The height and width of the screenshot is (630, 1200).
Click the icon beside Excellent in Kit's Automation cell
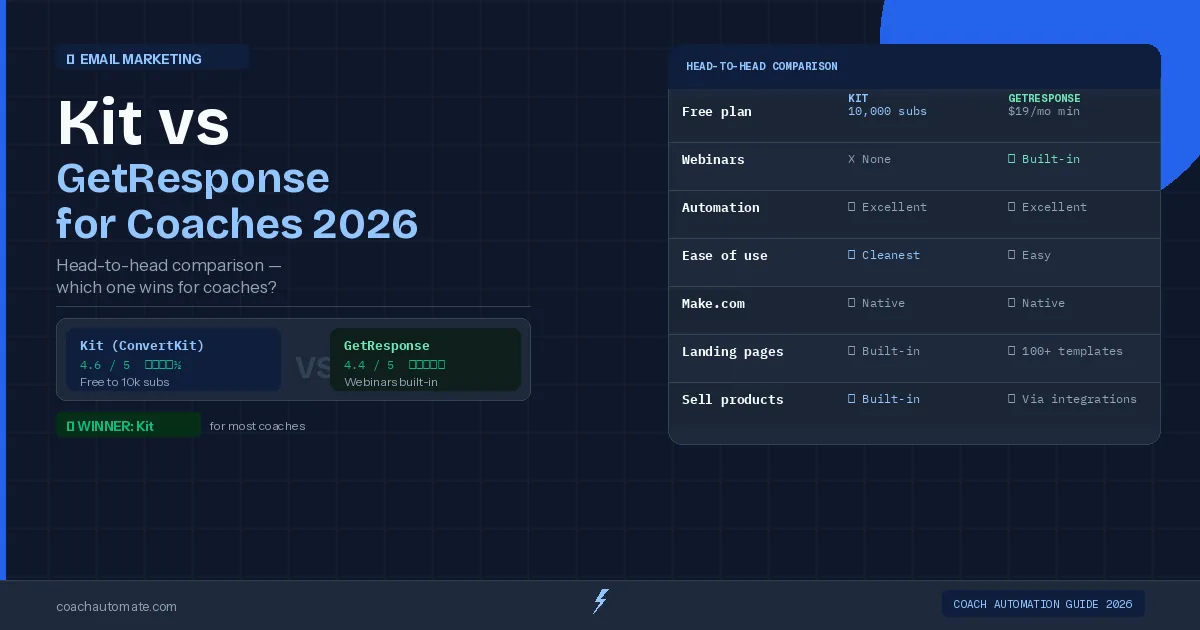click(x=851, y=207)
